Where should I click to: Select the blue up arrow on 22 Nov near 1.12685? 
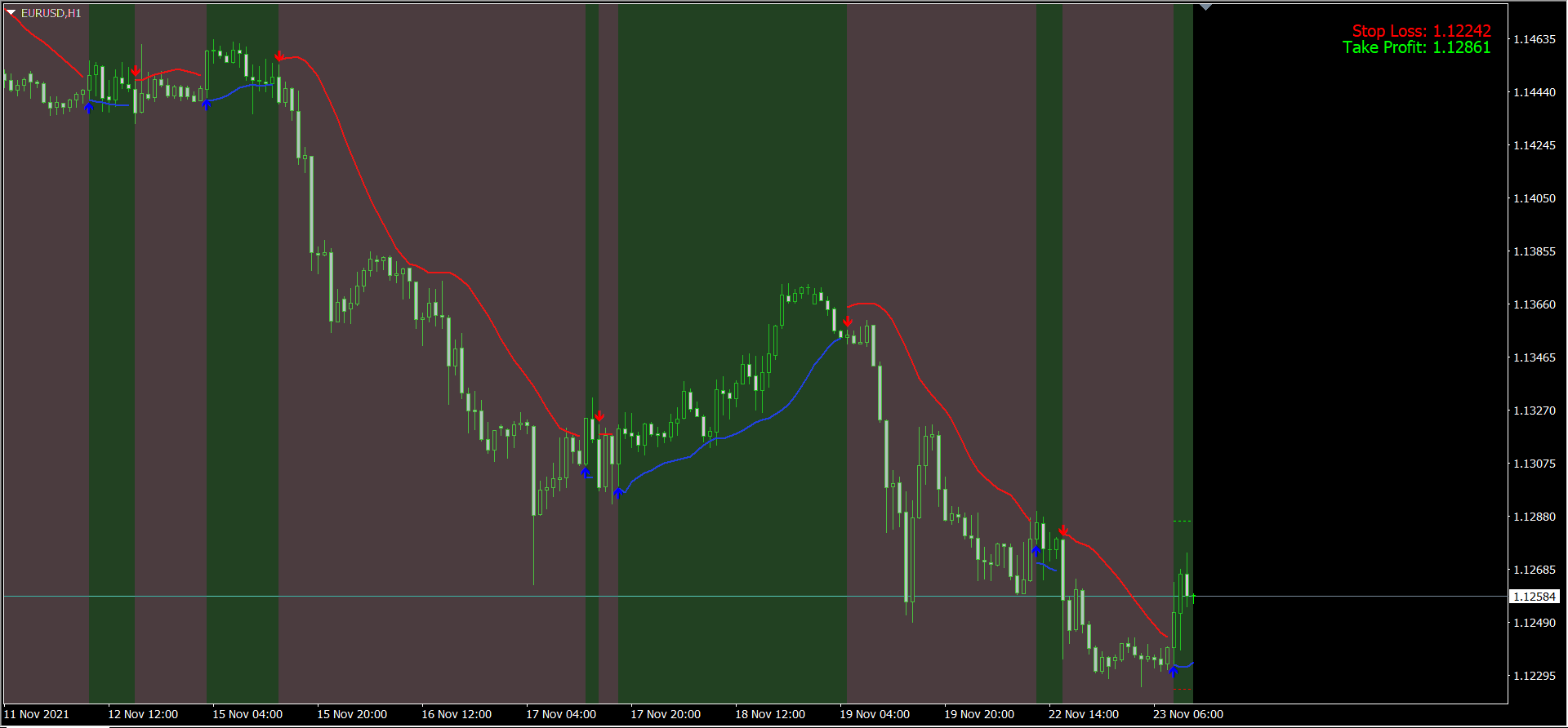(x=1036, y=550)
